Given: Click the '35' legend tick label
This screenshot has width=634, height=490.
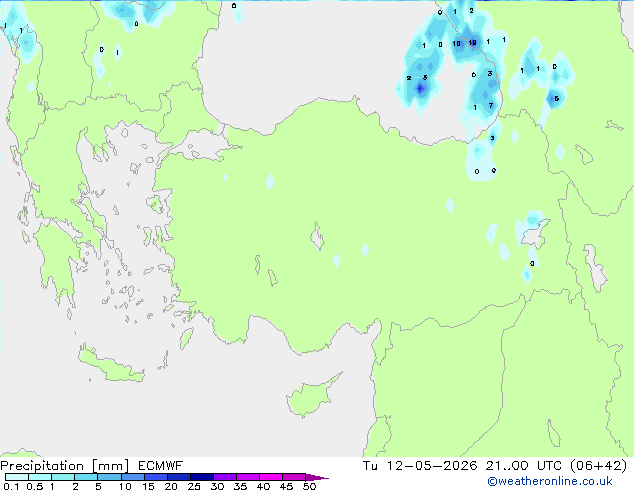Looking at the screenshot, I should click(240, 486).
